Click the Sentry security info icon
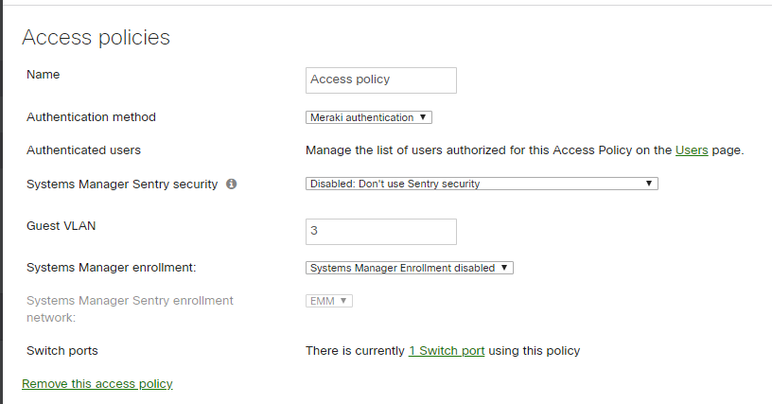Screen dimensions: 772x404 231,184
